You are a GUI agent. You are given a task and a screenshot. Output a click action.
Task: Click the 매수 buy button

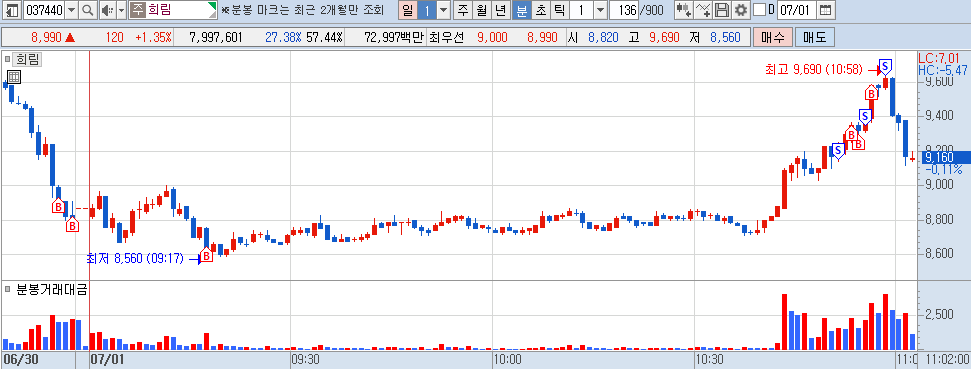[772, 37]
